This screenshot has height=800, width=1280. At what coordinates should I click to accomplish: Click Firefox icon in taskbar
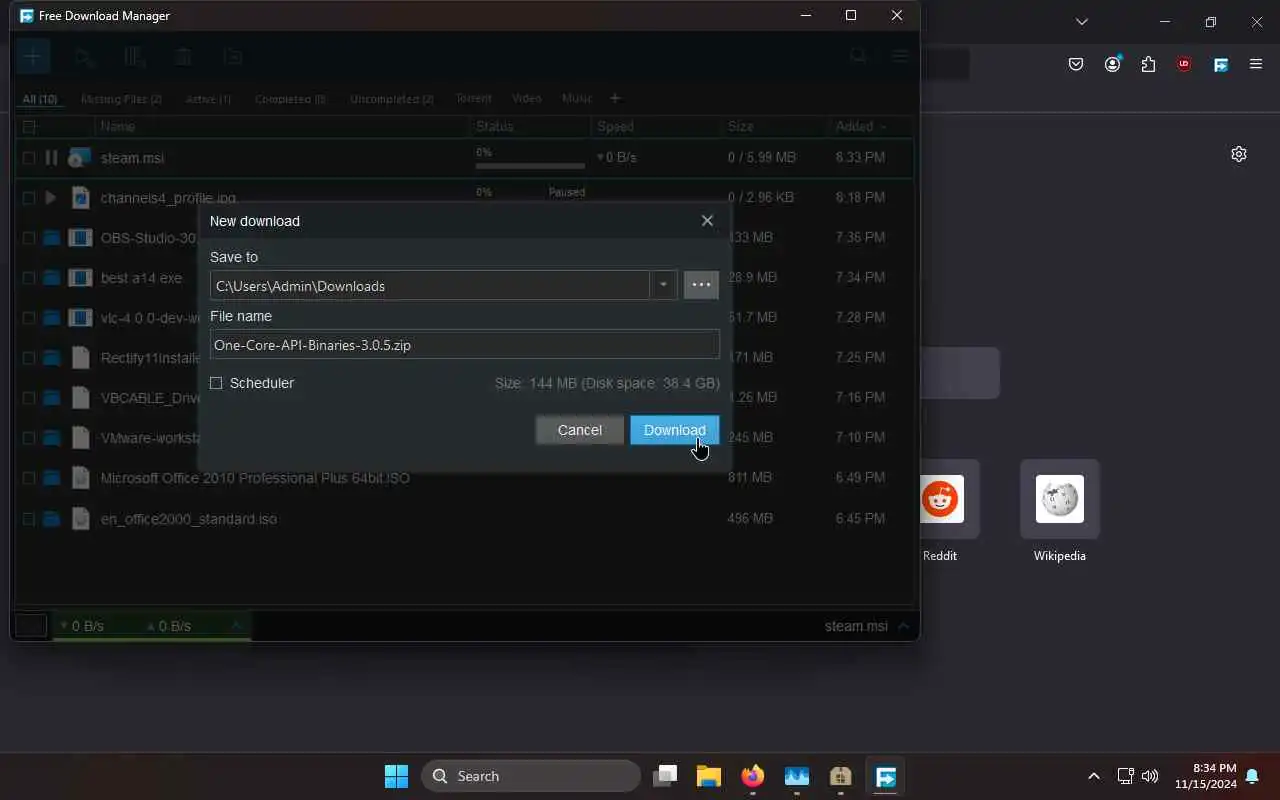(x=753, y=776)
